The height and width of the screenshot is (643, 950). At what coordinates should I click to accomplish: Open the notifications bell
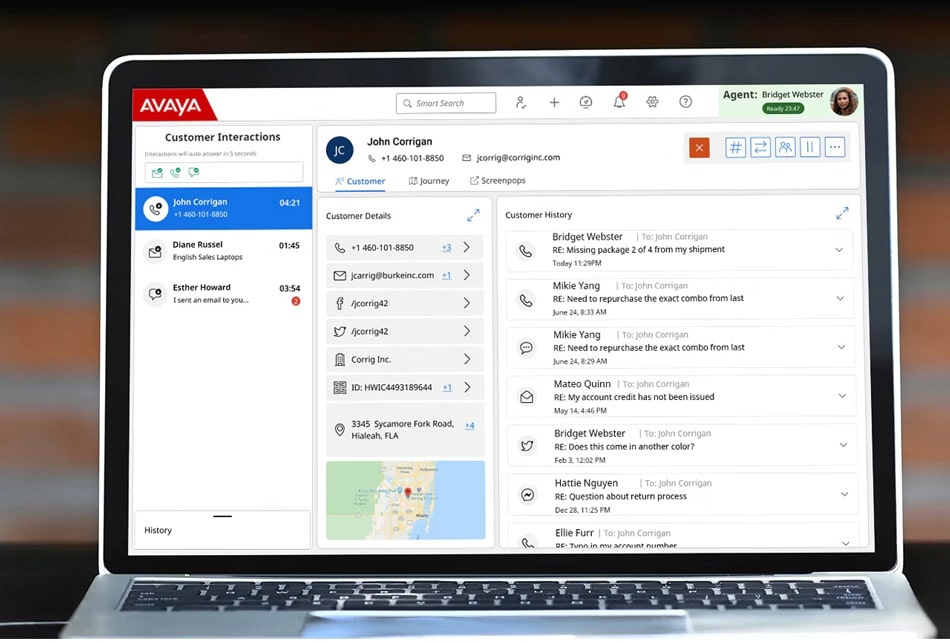coord(619,101)
